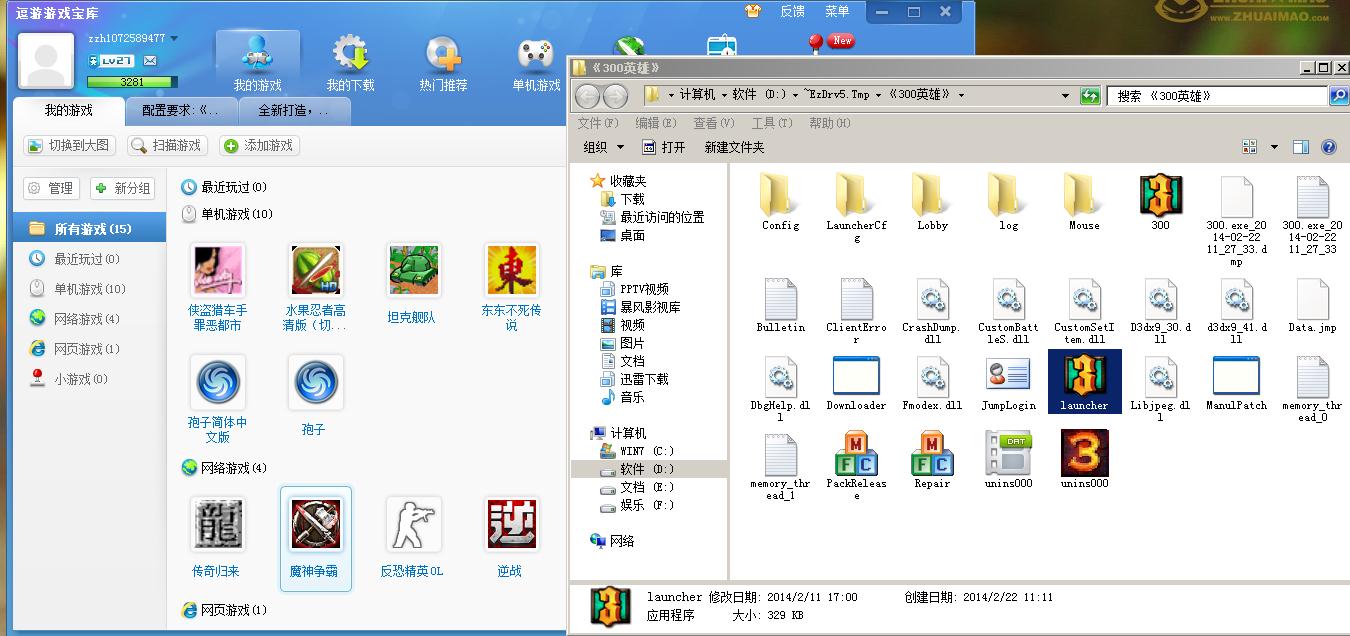Click the 扫描游戏 button

click(167, 146)
